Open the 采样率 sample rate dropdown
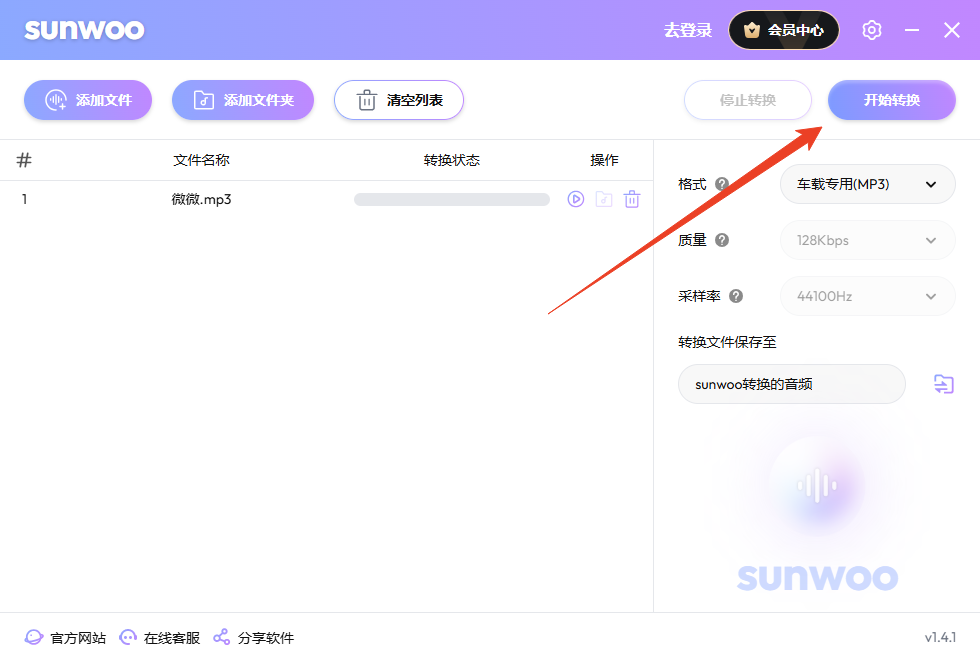 (x=867, y=296)
